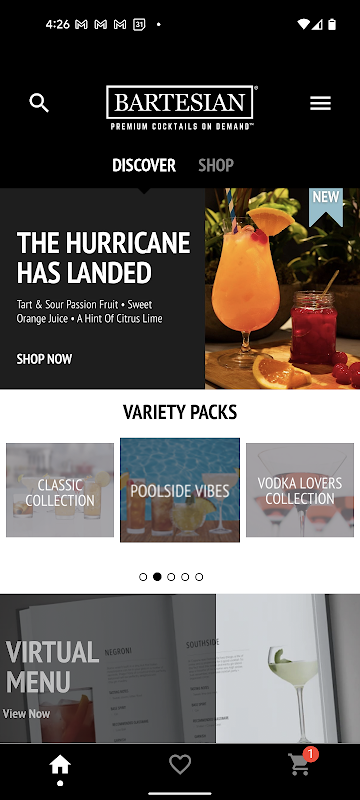This screenshot has width=360, height=800.
Task: Switch to the Discover tab
Action: pos(144,165)
